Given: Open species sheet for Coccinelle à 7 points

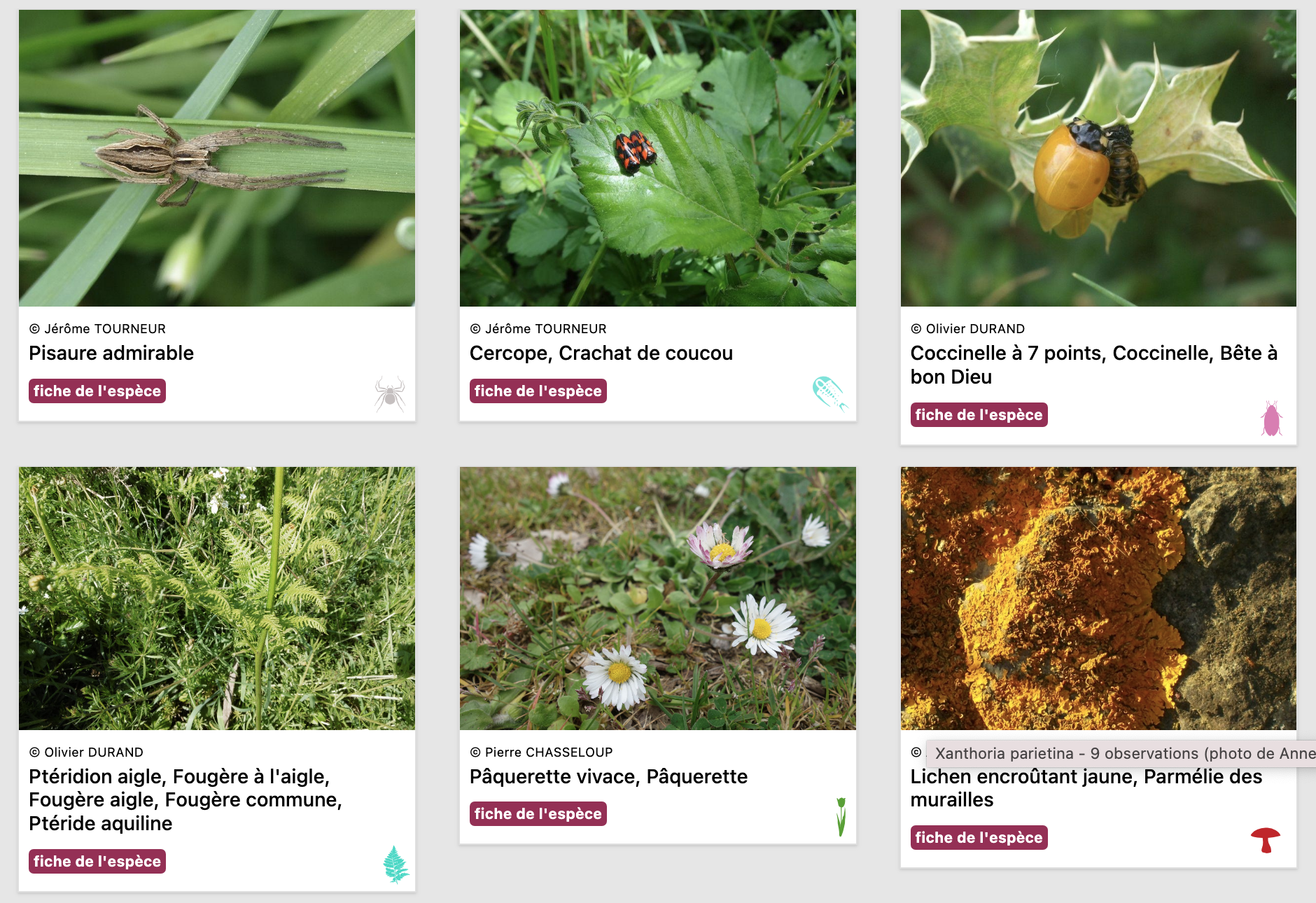Looking at the screenshot, I should [979, 414].
